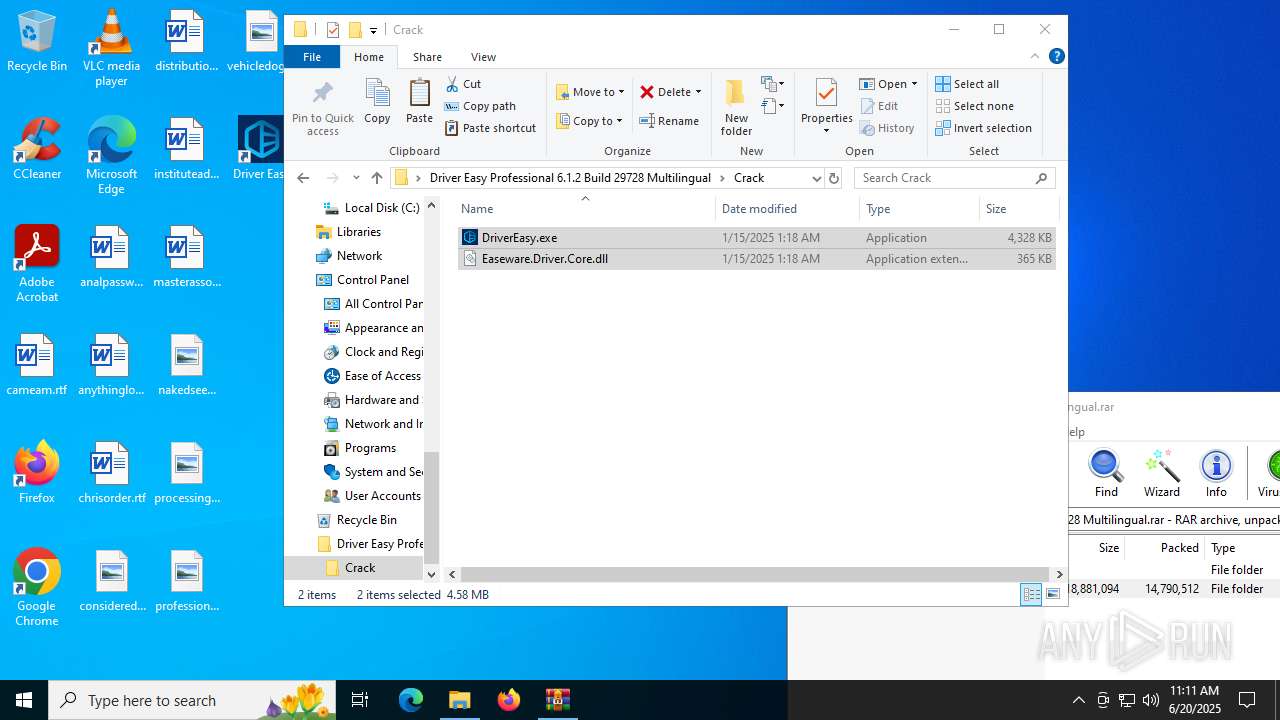Viewport: 1280px width, 720px height.
Task: Click the Explorer Help question icon
Action: (1056, 56)
